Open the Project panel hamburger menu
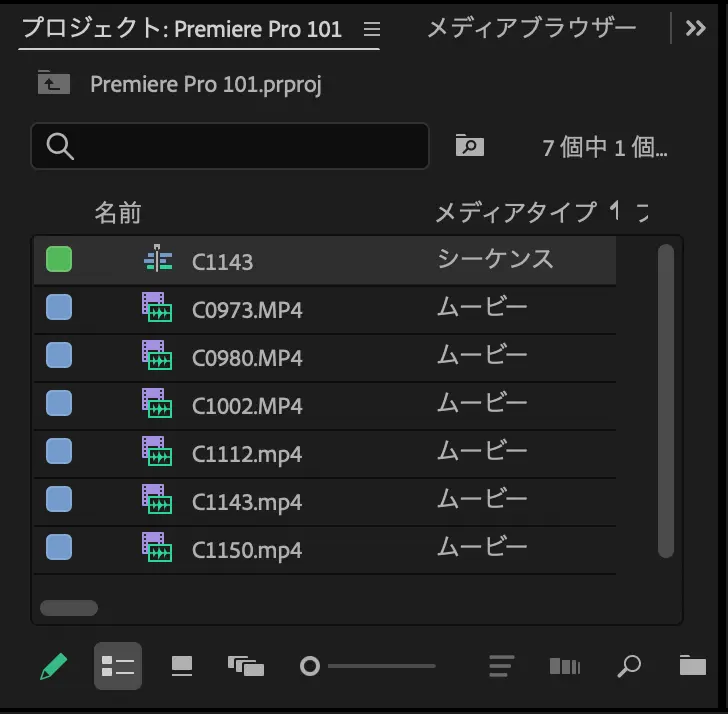The width and height of the screenshot is (728, 714). (x=372, y=29)
